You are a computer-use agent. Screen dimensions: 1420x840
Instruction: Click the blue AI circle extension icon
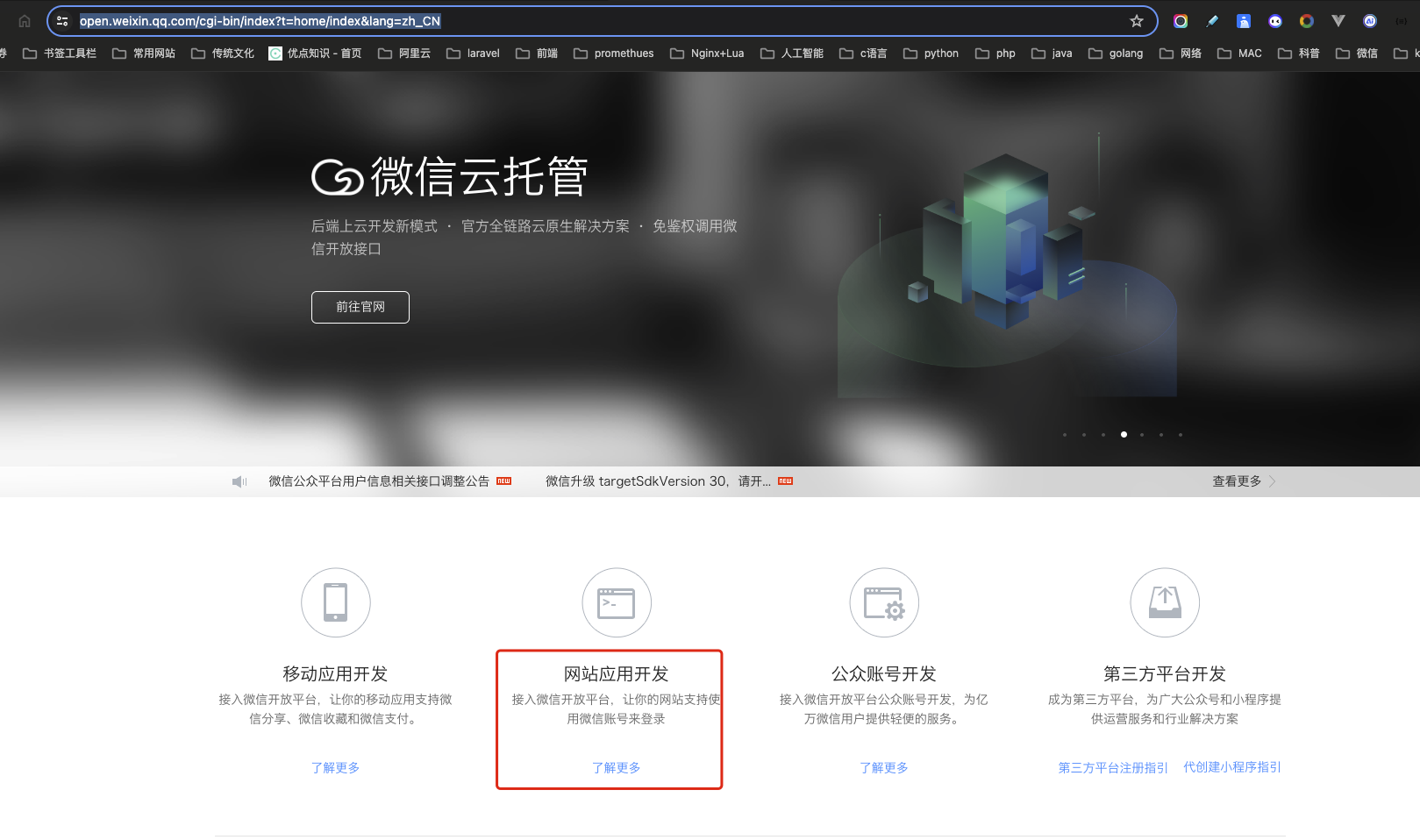(x=1370, y=21)
